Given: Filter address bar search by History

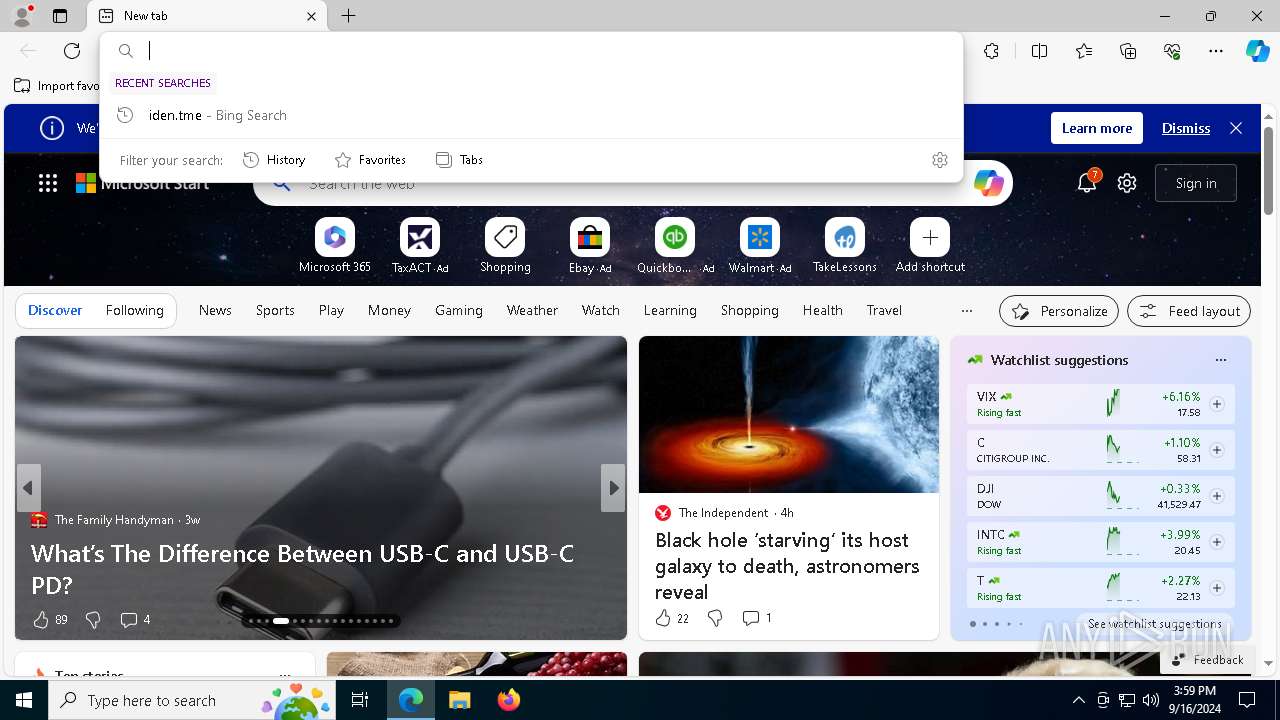Looking at the screenshot, I should coord(274,160).
